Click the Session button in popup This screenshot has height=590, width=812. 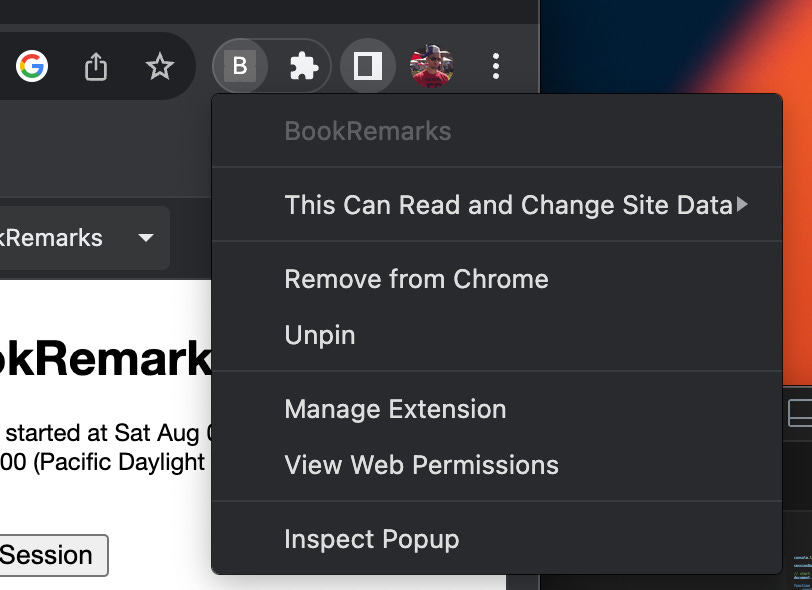tap(54, 555)
